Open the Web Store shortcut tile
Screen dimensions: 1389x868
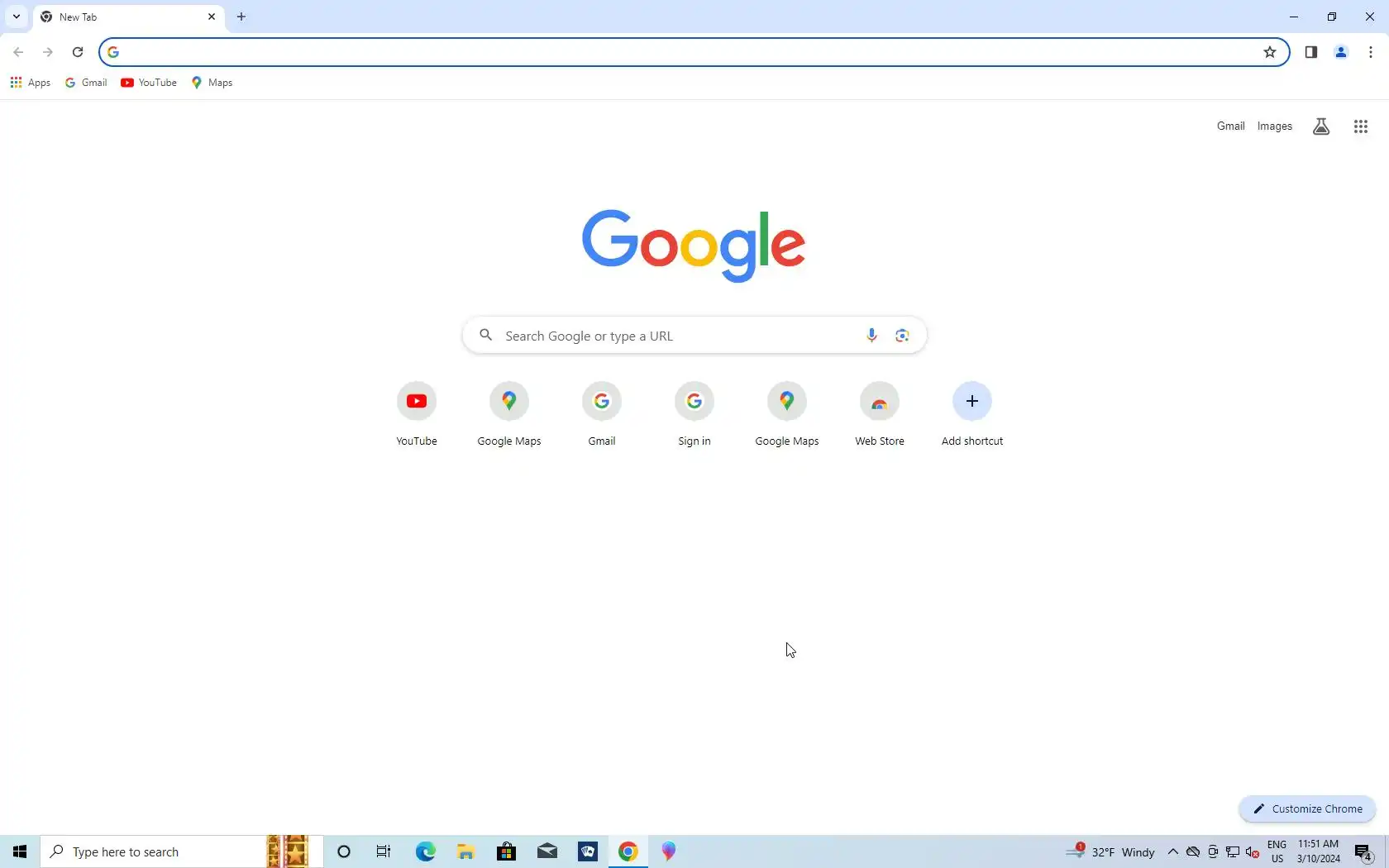coord(880,414)
